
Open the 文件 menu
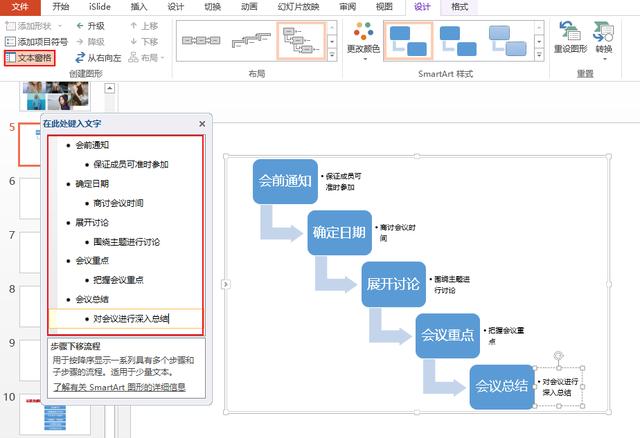coord(20,7)
